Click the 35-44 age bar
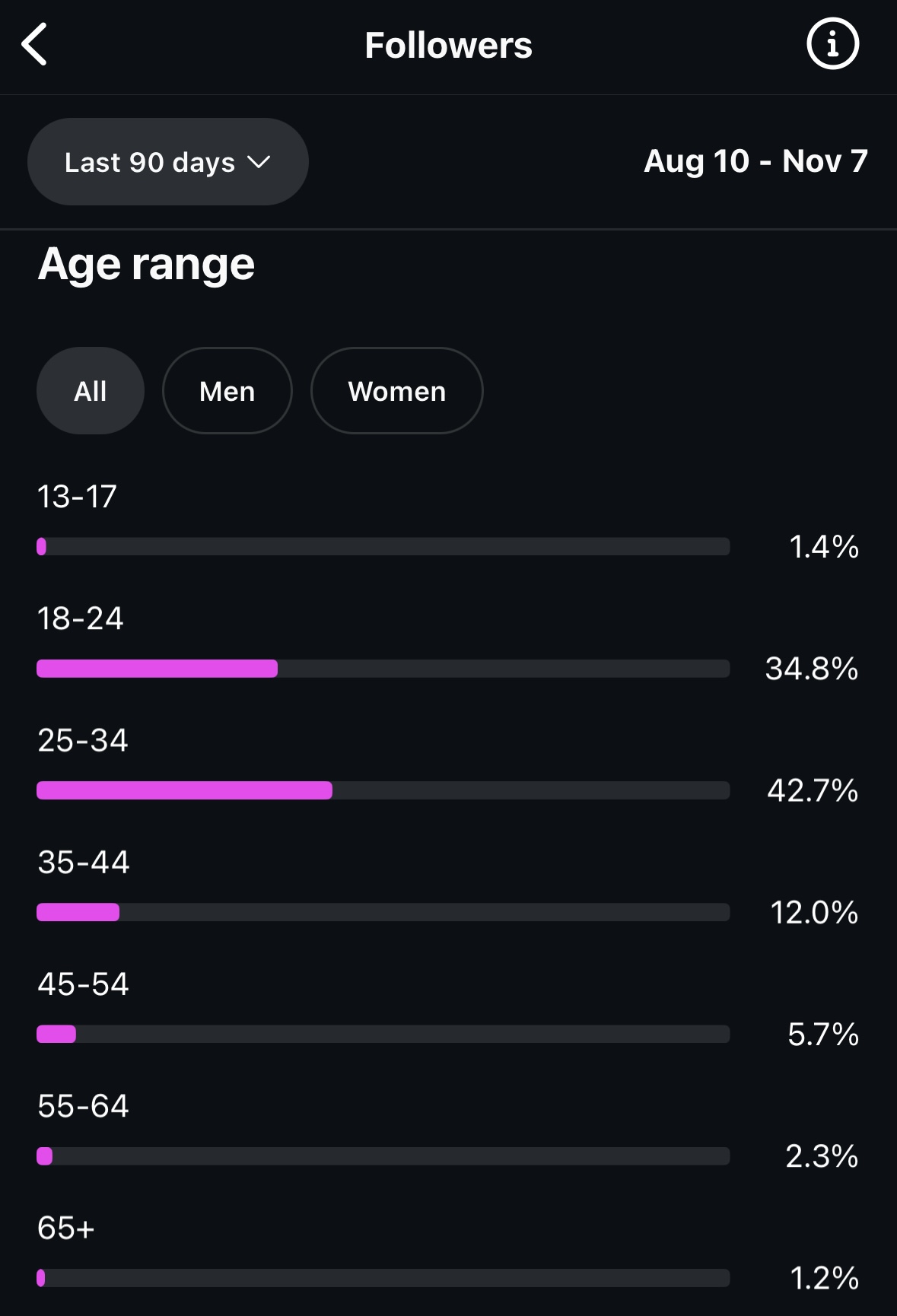Viewport: 897px width, 1316px height. (383, 912)
